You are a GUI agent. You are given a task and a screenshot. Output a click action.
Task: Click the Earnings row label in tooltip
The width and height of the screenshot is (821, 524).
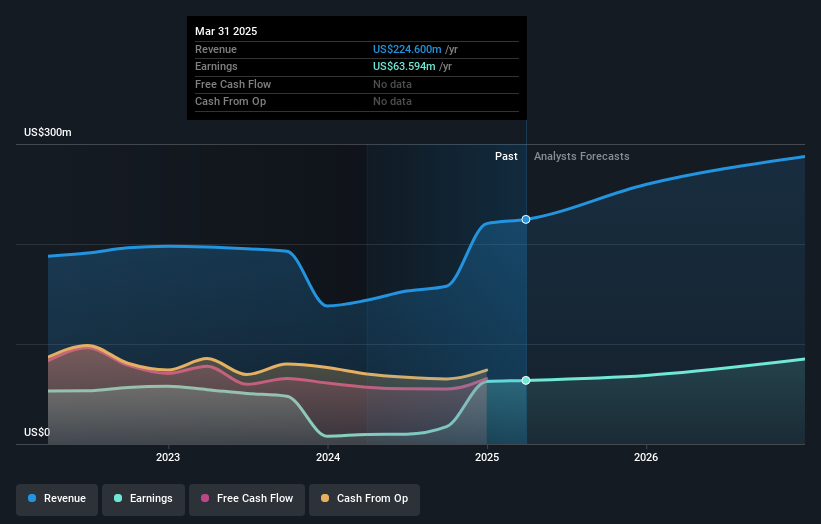216,66
